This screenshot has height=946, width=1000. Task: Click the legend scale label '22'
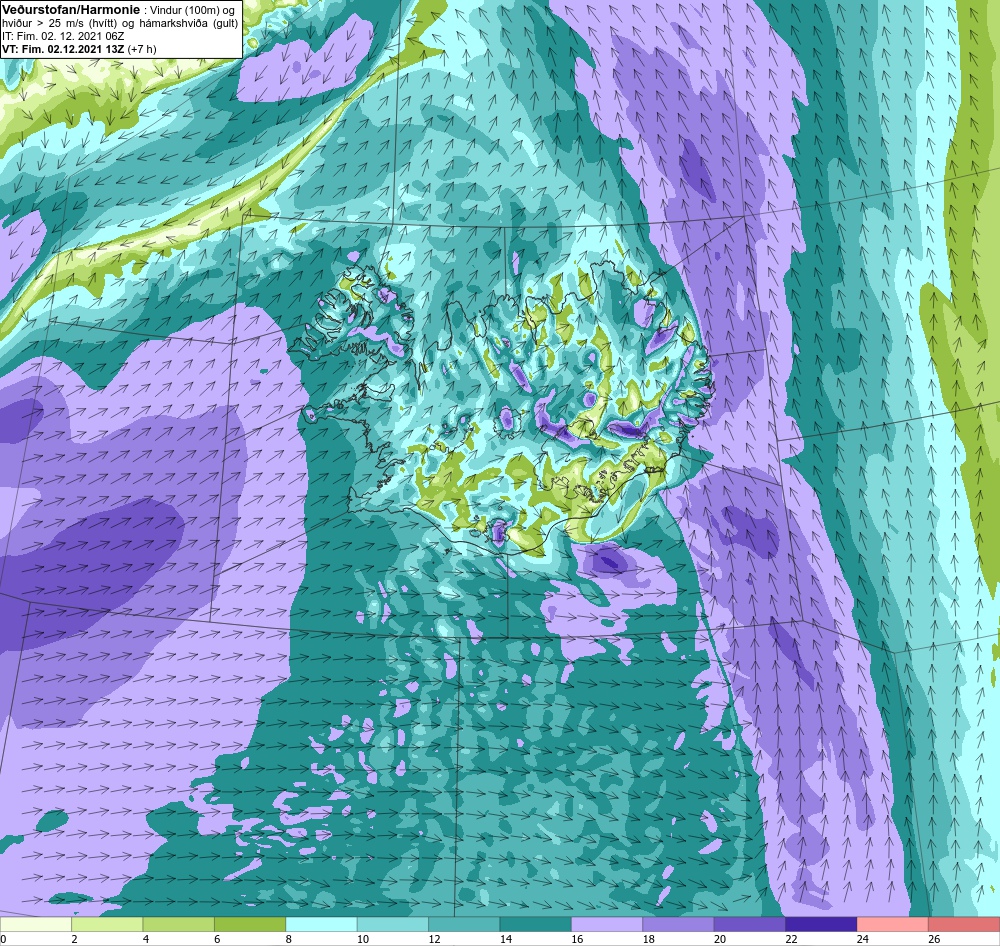tap(791, 939)
